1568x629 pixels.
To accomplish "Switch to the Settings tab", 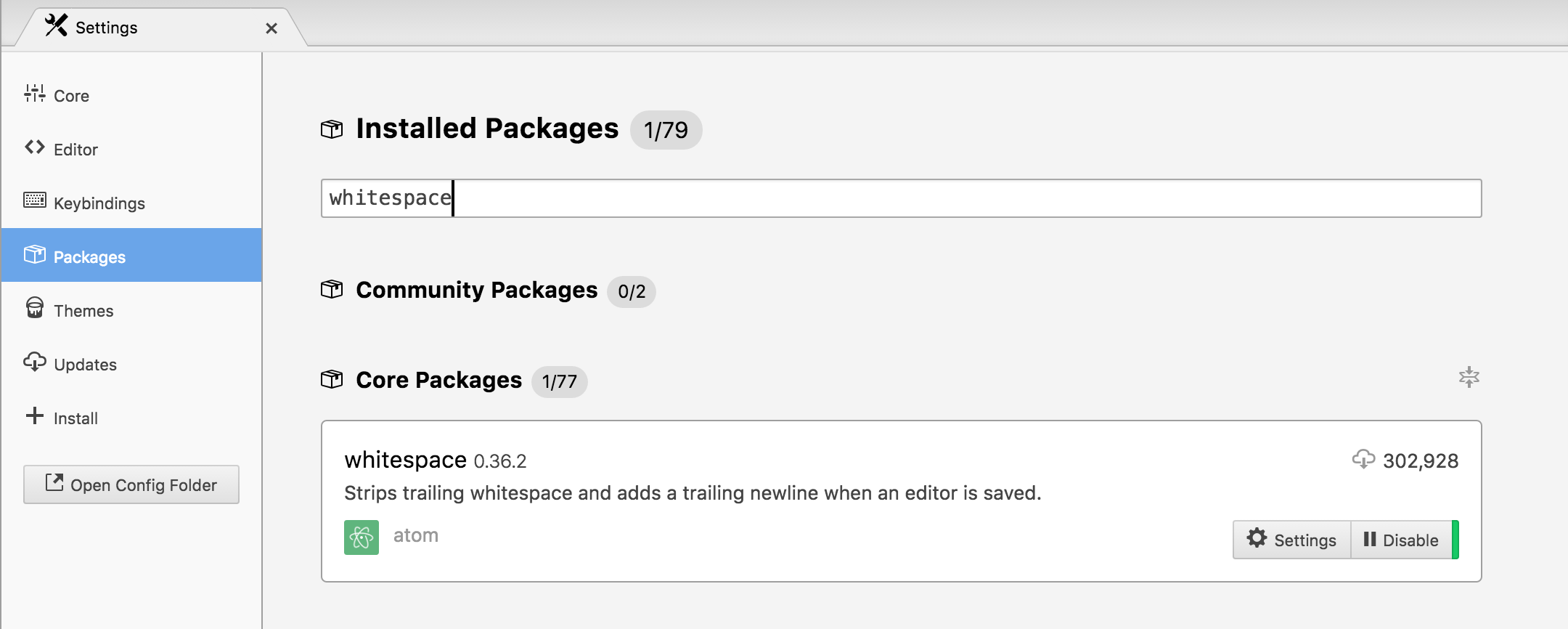I will point(106,28).
